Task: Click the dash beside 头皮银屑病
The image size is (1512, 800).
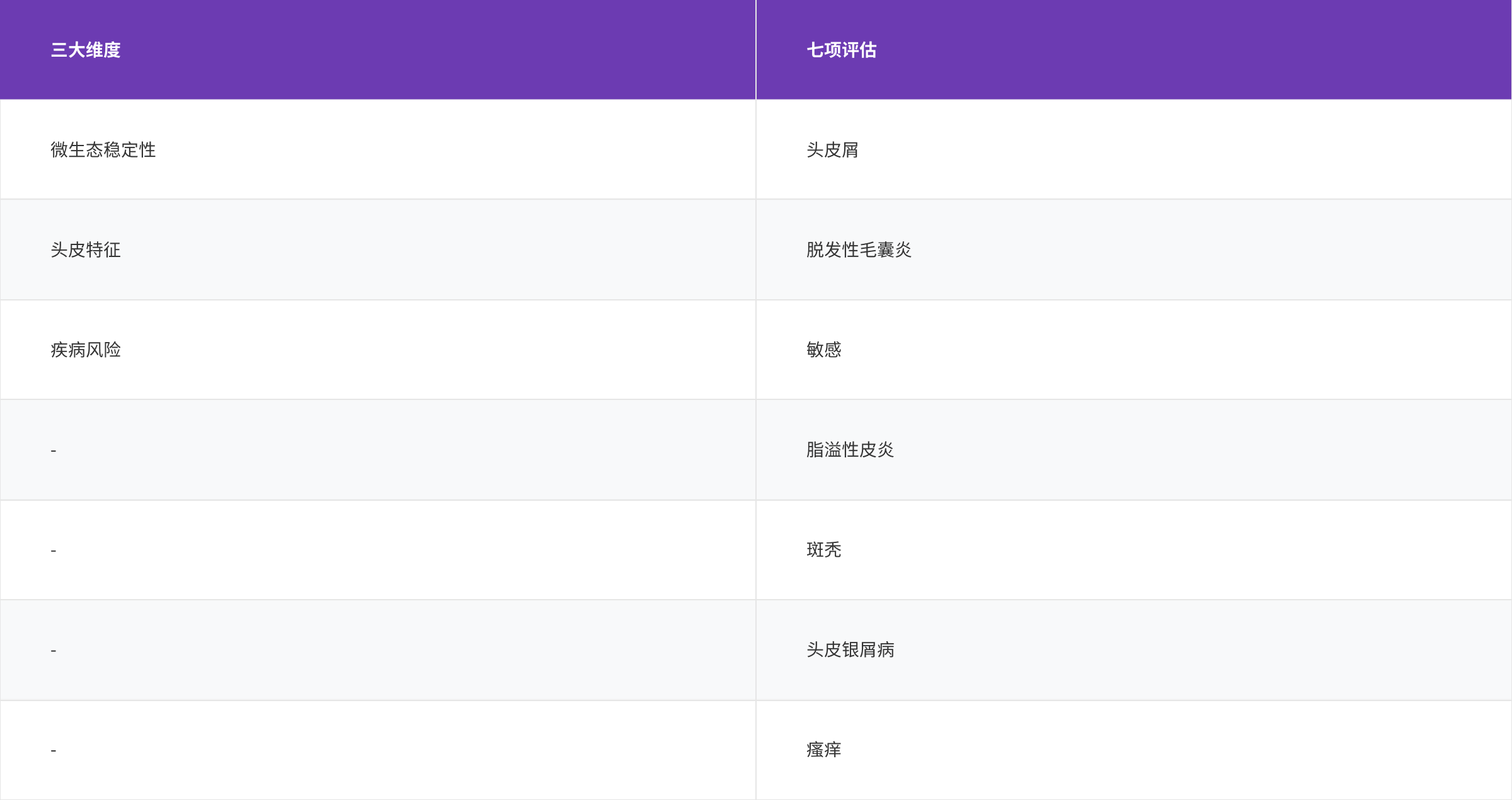Action: pos(54,650)
